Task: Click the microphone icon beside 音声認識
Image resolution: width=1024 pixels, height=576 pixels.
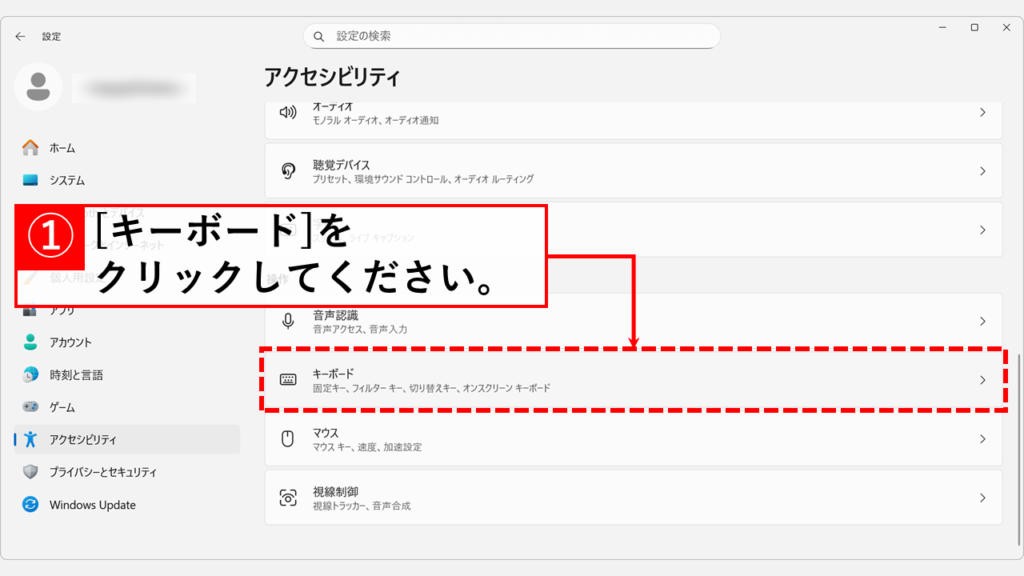Action: [288, 321]
